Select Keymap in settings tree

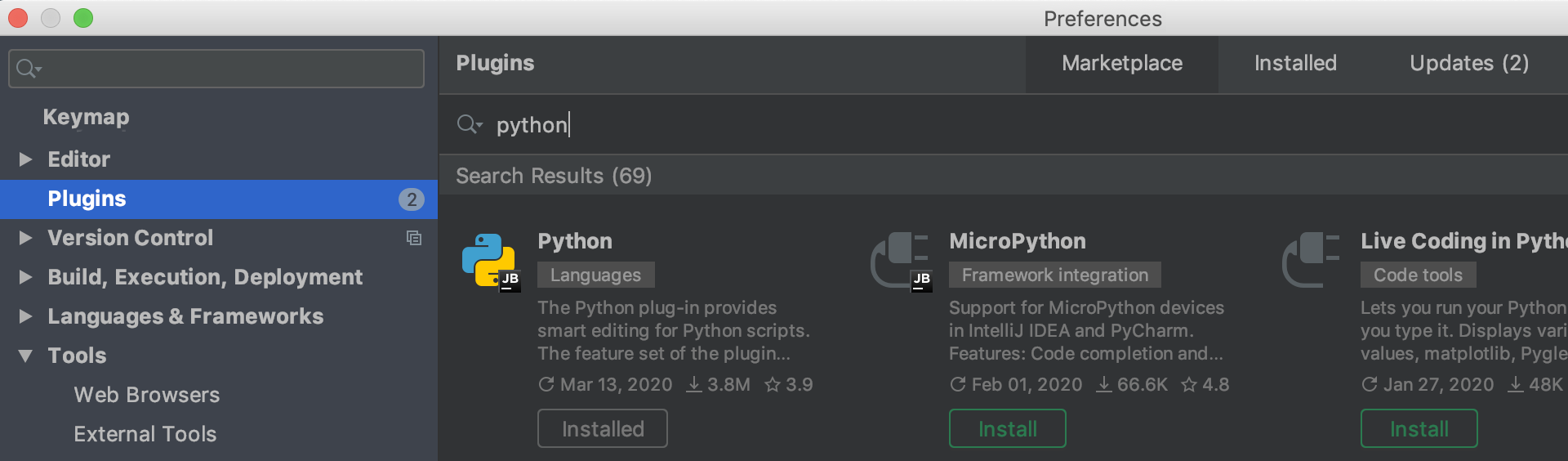pyautogui.click(x=86, y=118)
